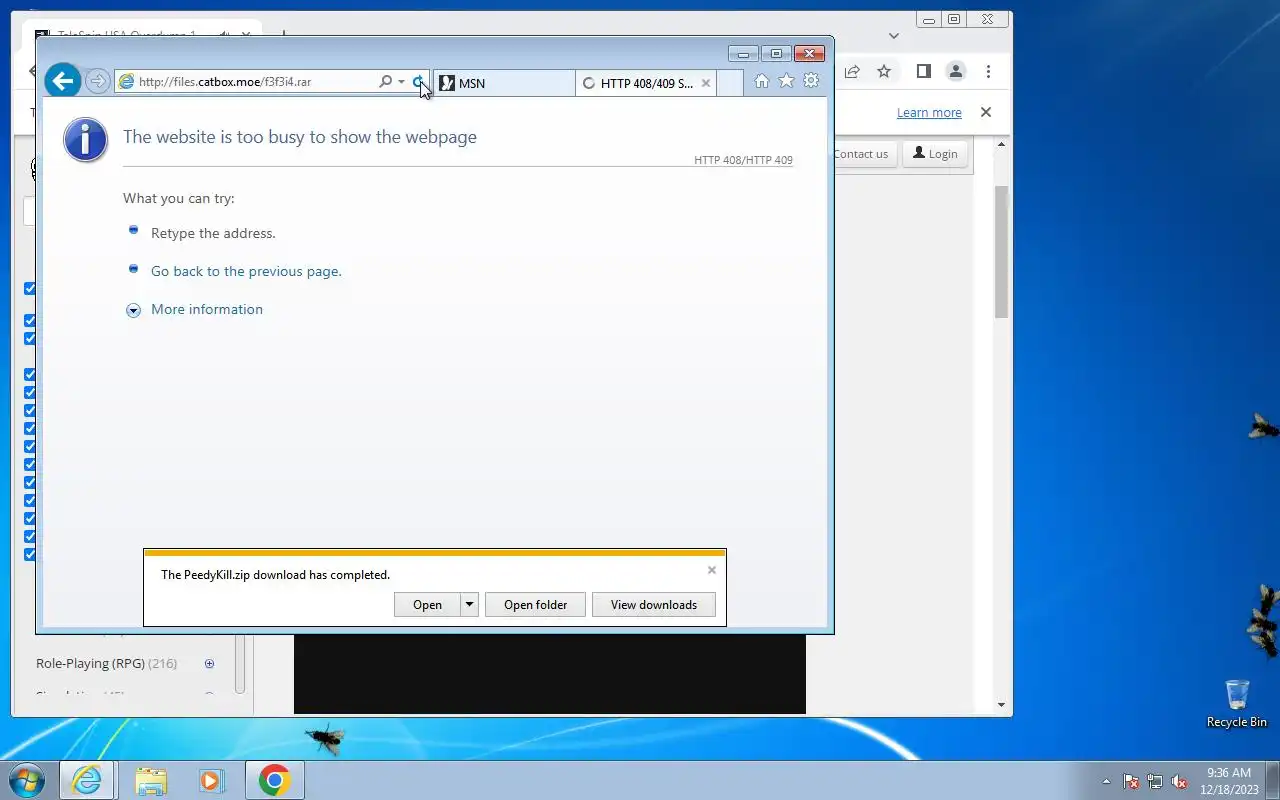
Task: Click the Open folder button
Action: coord(535,604)
